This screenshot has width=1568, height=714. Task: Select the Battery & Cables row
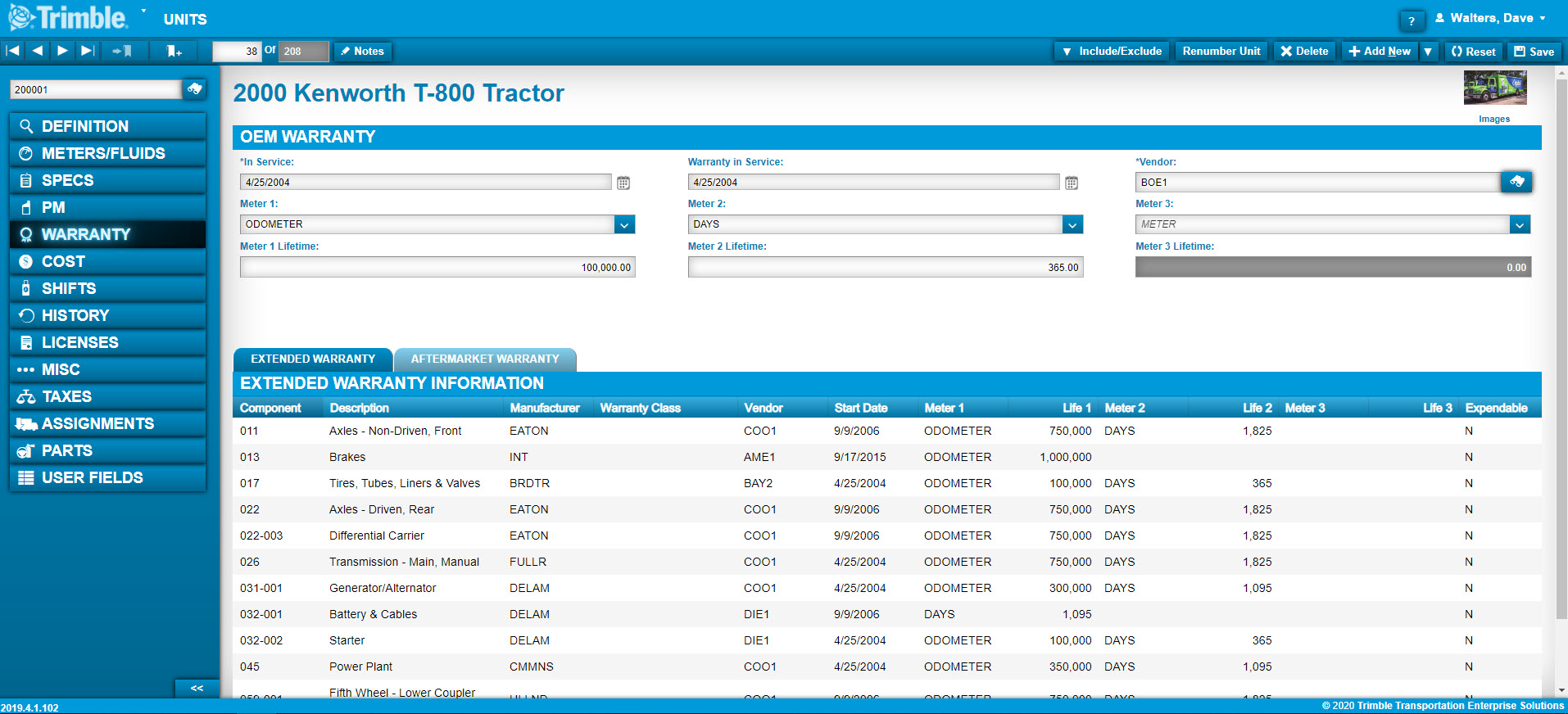tap(887, 614)
